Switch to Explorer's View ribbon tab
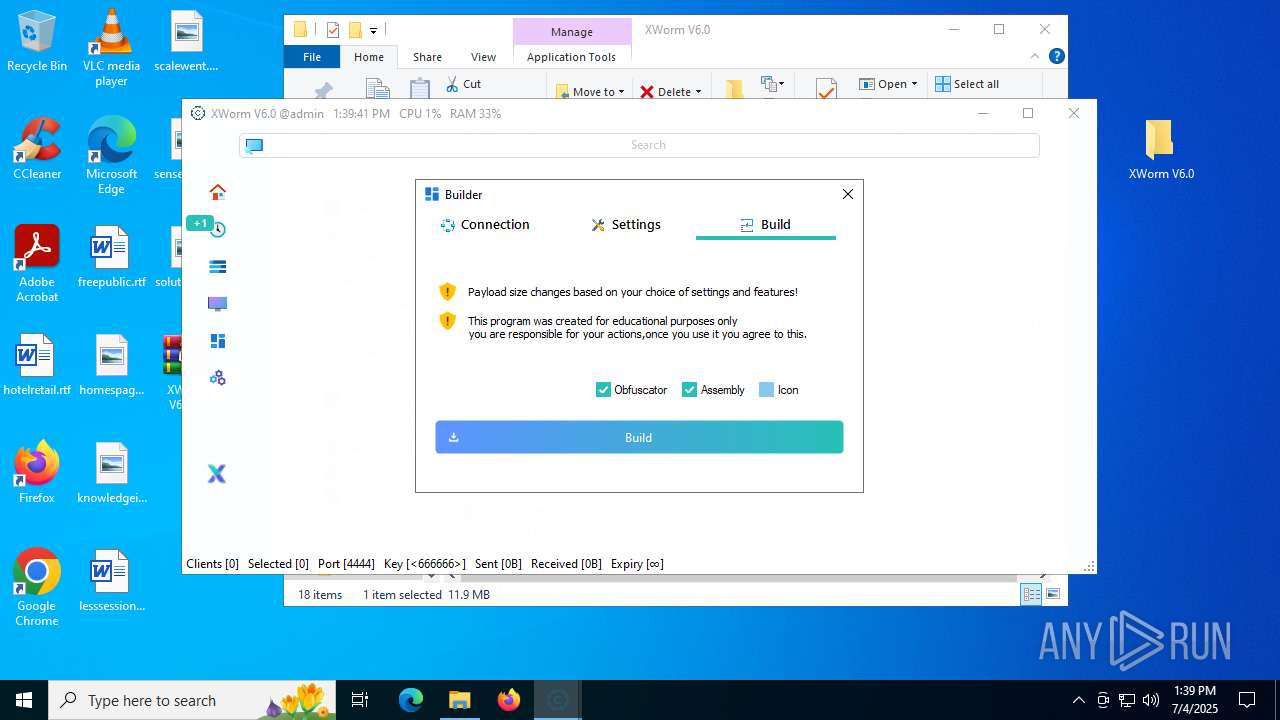 (483, 57)
